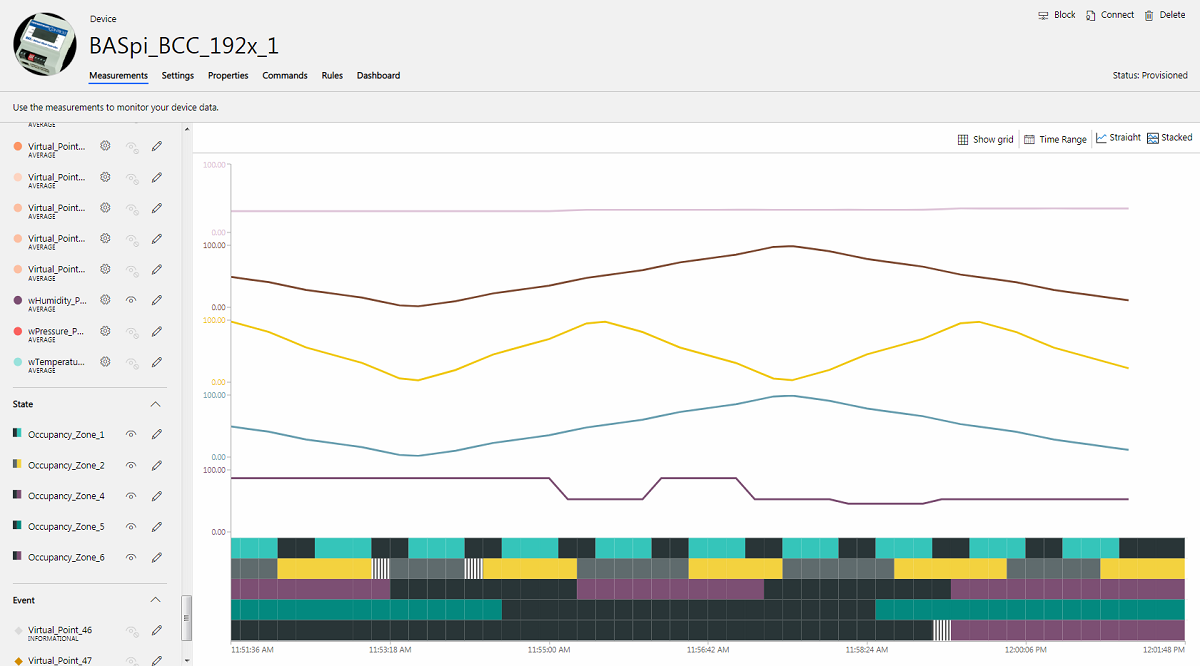Image resolution: width=1200 pixels, height=666 pixels.
Task: Edit wPressure_P measurement with pencil icon
Action: pyautogui.click(x=157, y=331)
